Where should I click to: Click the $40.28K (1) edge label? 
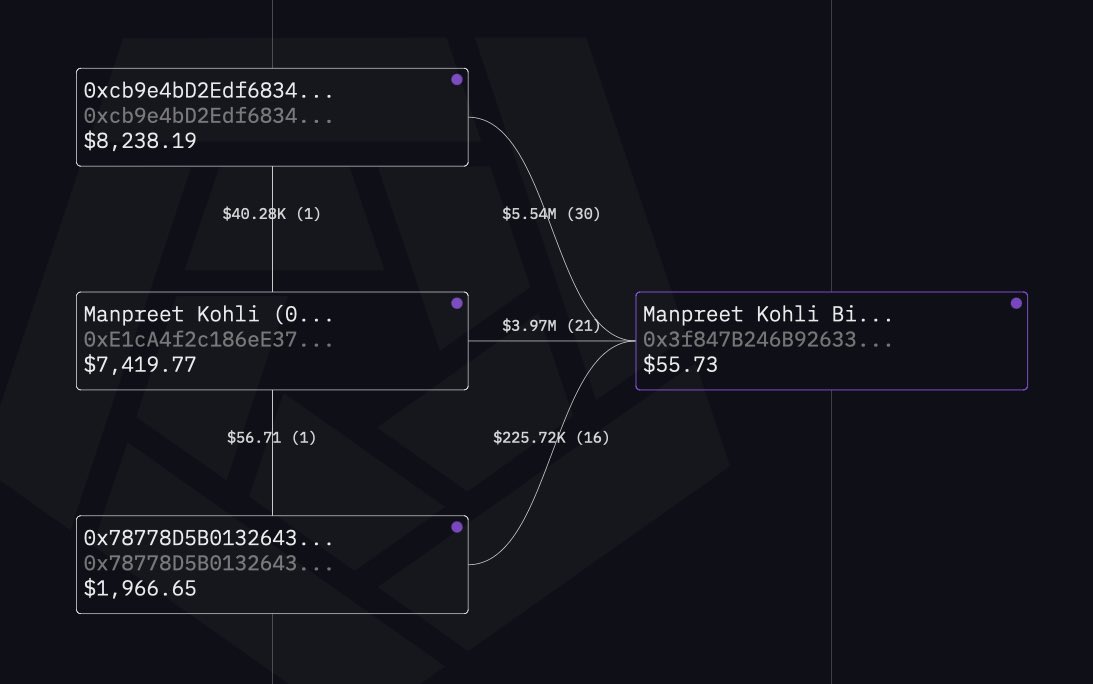[x=272, y=214]
